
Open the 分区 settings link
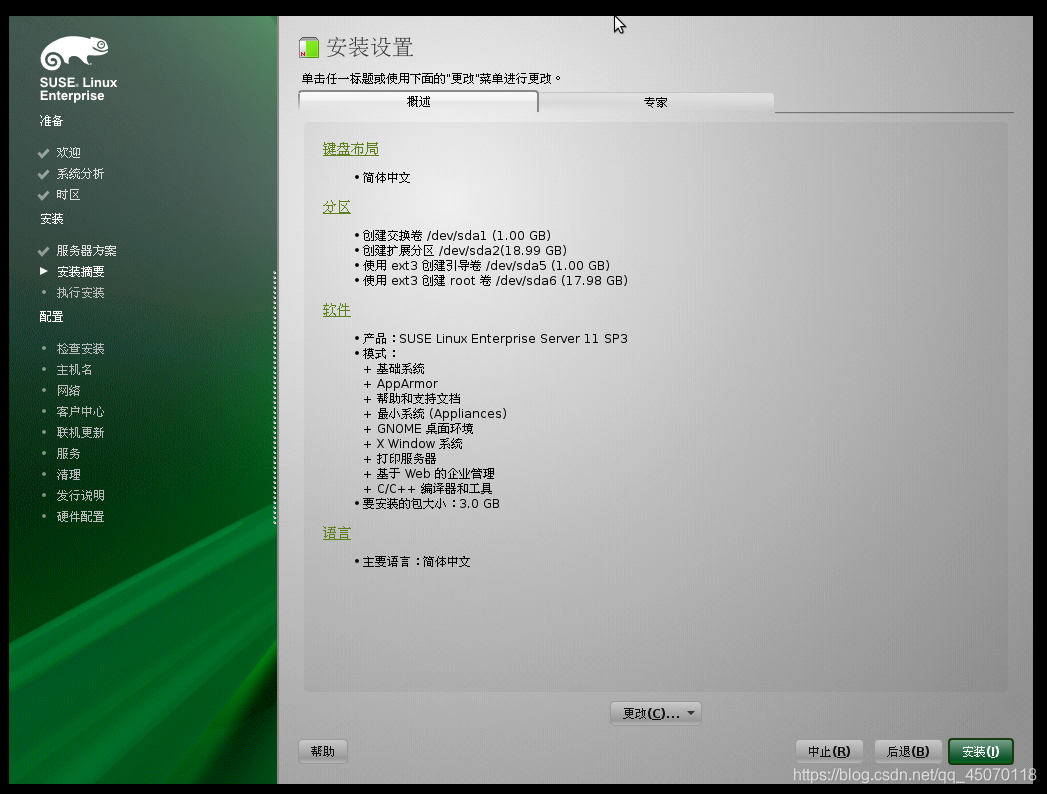[337, 207]
